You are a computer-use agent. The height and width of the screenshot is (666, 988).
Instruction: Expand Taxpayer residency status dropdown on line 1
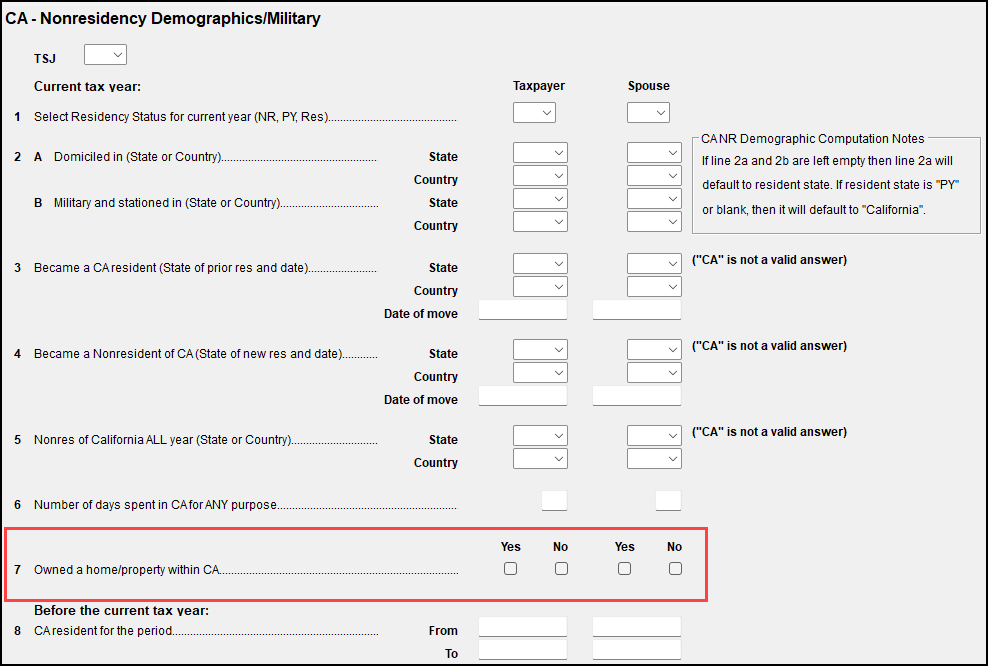pyautogui.click(x=534, y=114)
